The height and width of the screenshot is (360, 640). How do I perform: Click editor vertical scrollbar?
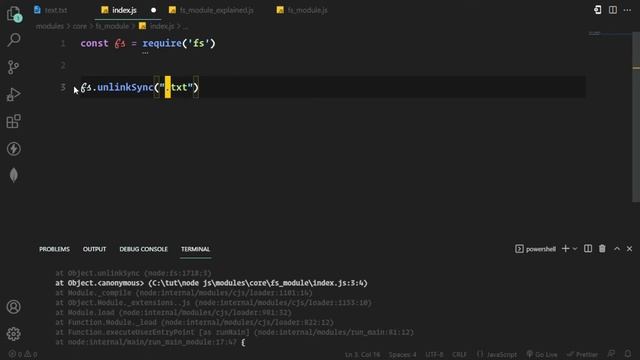(636, 118)
